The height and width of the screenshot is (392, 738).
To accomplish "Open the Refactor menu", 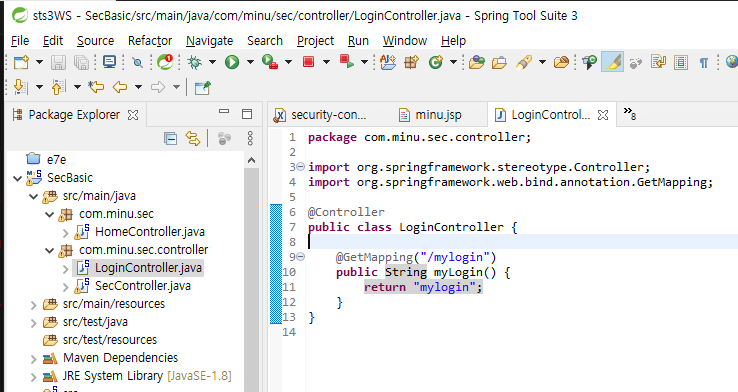I will [x=150, y=41].
